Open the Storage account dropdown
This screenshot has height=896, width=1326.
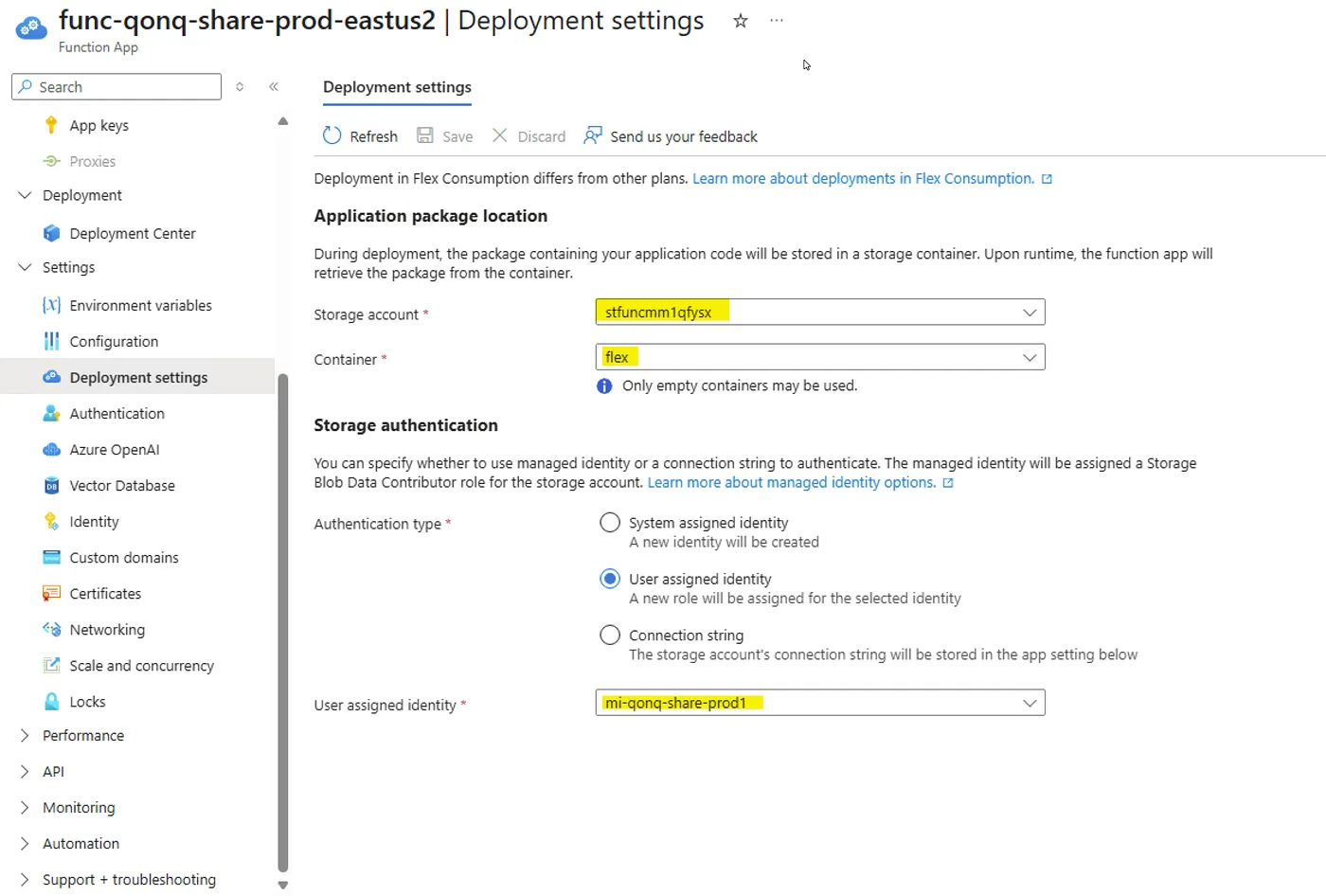coord(820,312)
